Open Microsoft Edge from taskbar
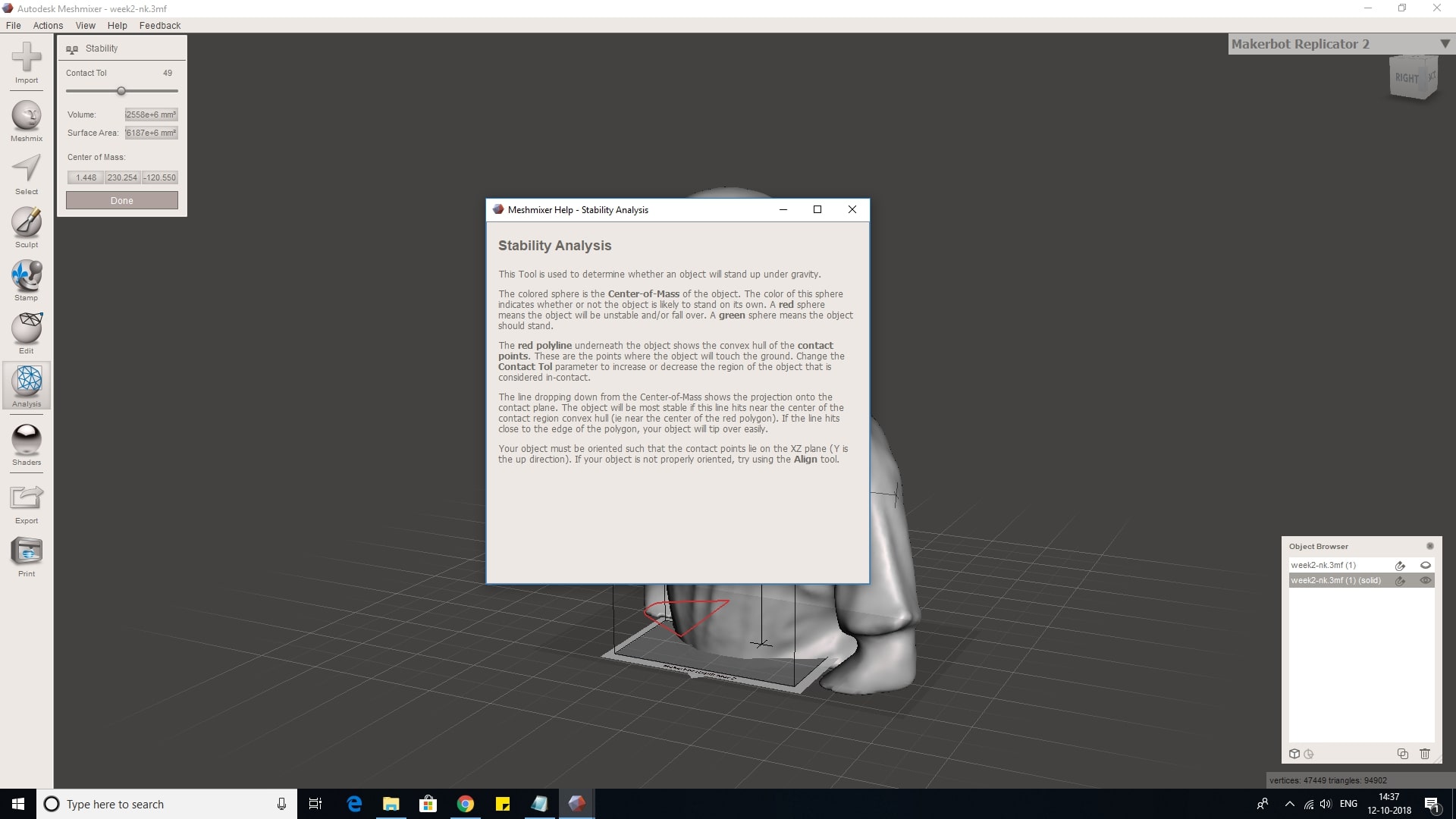The width and height of the screenshot is (1456, 819). coord(354,804)
